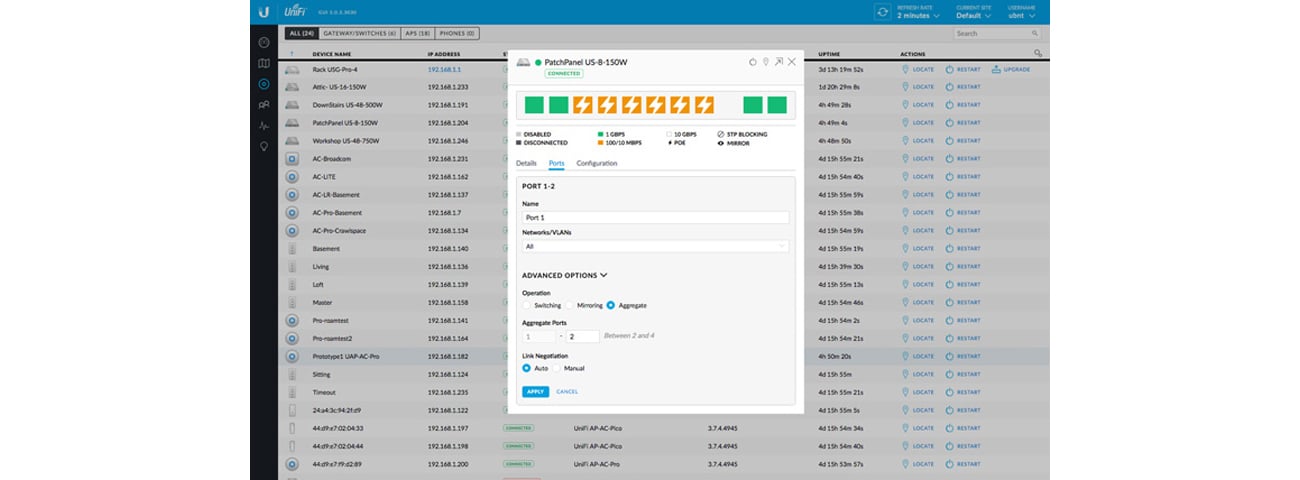Select the Prototype1 UAP-AC-Pro row
This screenshot has width=1300, height=480.
(x=666, y=356)
